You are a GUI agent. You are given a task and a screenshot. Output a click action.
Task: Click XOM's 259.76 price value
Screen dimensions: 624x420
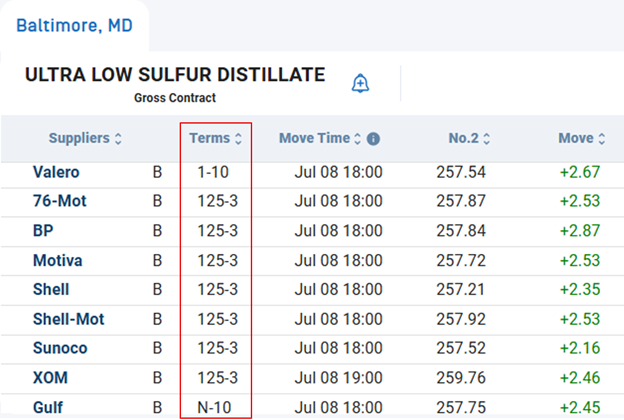[461, 379]
